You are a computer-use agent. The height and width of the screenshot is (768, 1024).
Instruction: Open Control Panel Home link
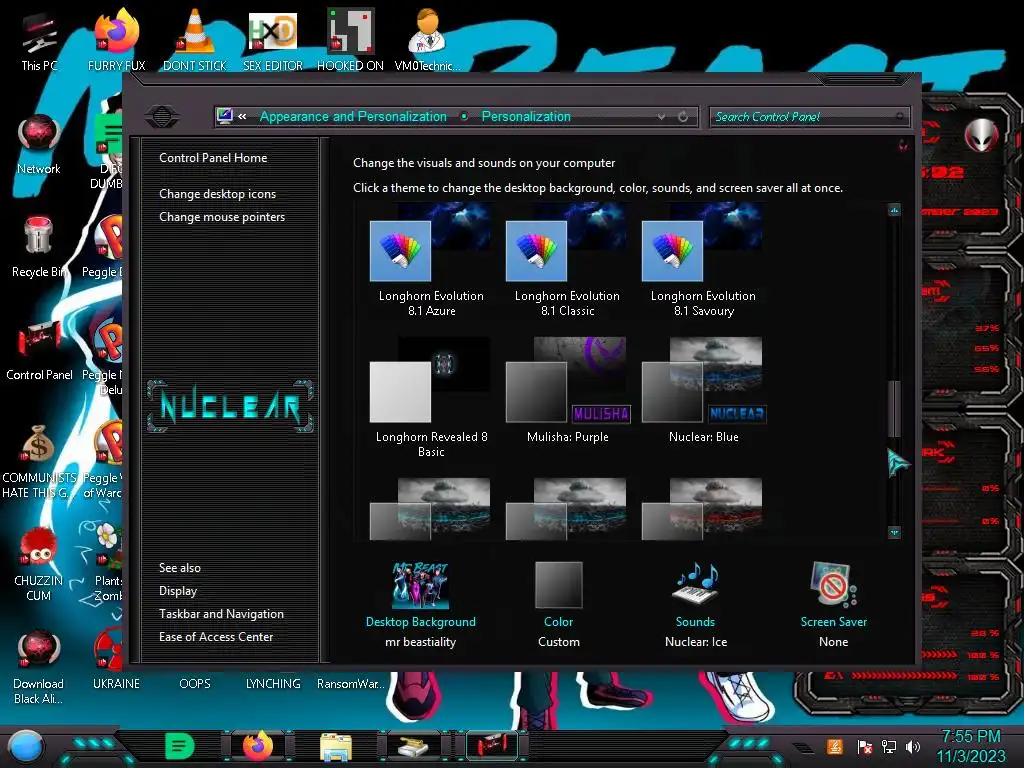tap(213, 157)
